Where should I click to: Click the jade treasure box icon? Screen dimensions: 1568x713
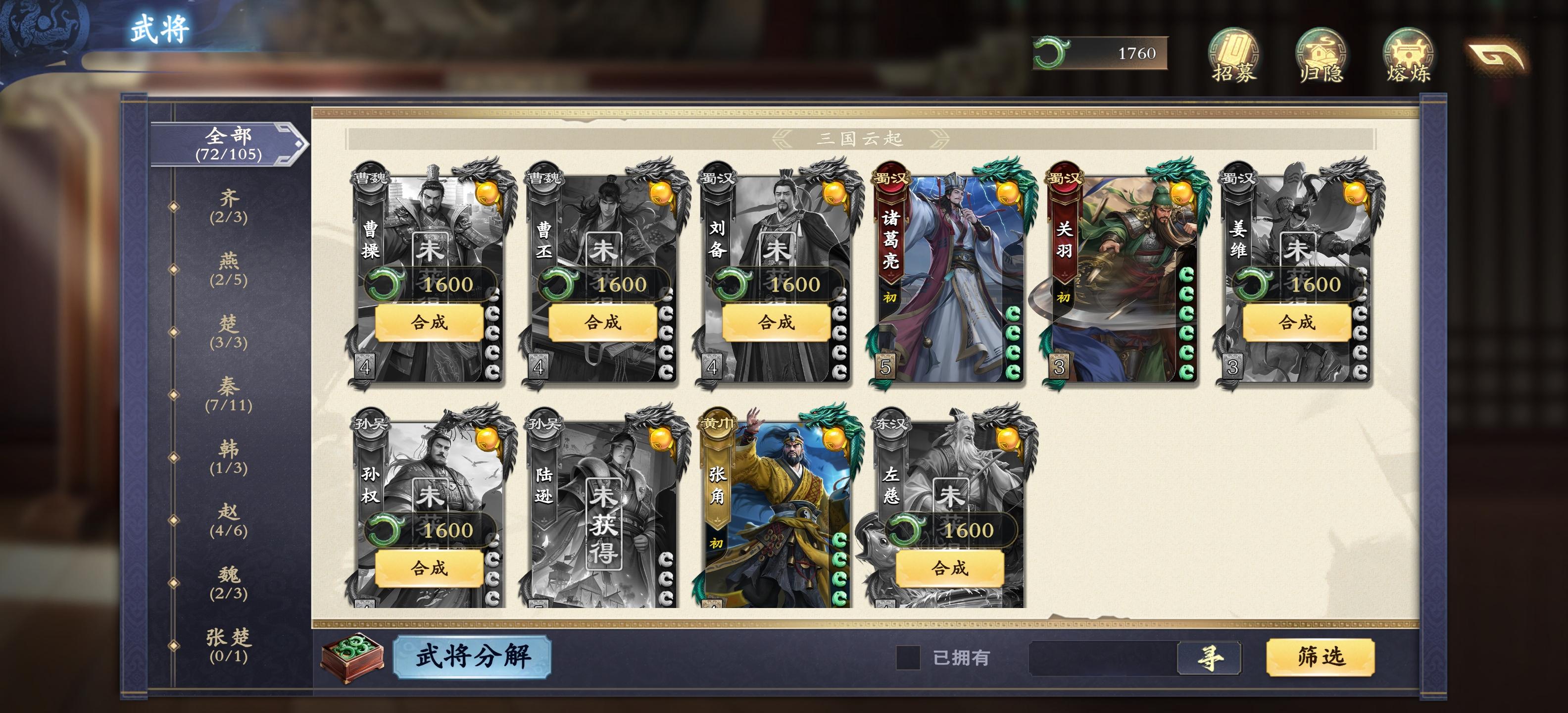352,658
